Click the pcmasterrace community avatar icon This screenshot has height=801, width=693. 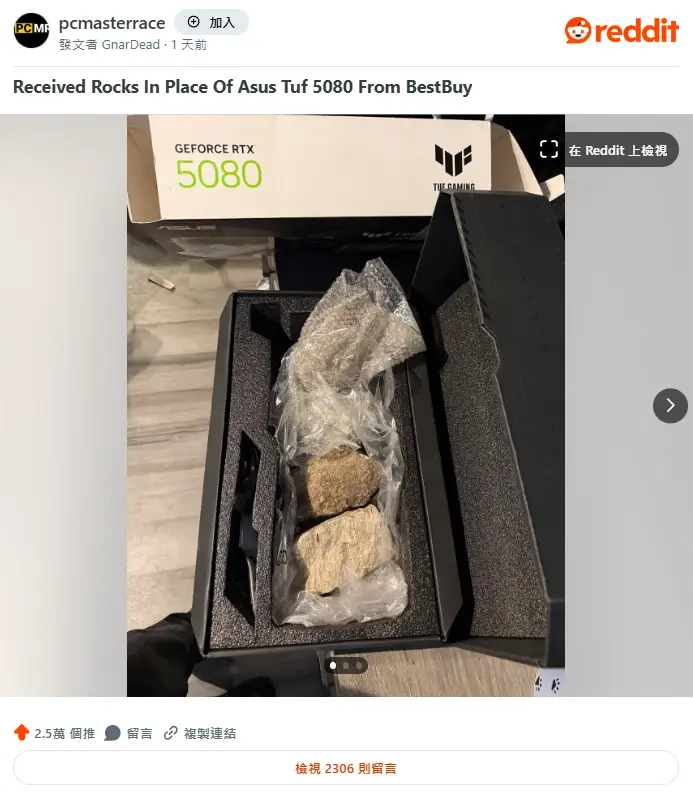(31, 31)
